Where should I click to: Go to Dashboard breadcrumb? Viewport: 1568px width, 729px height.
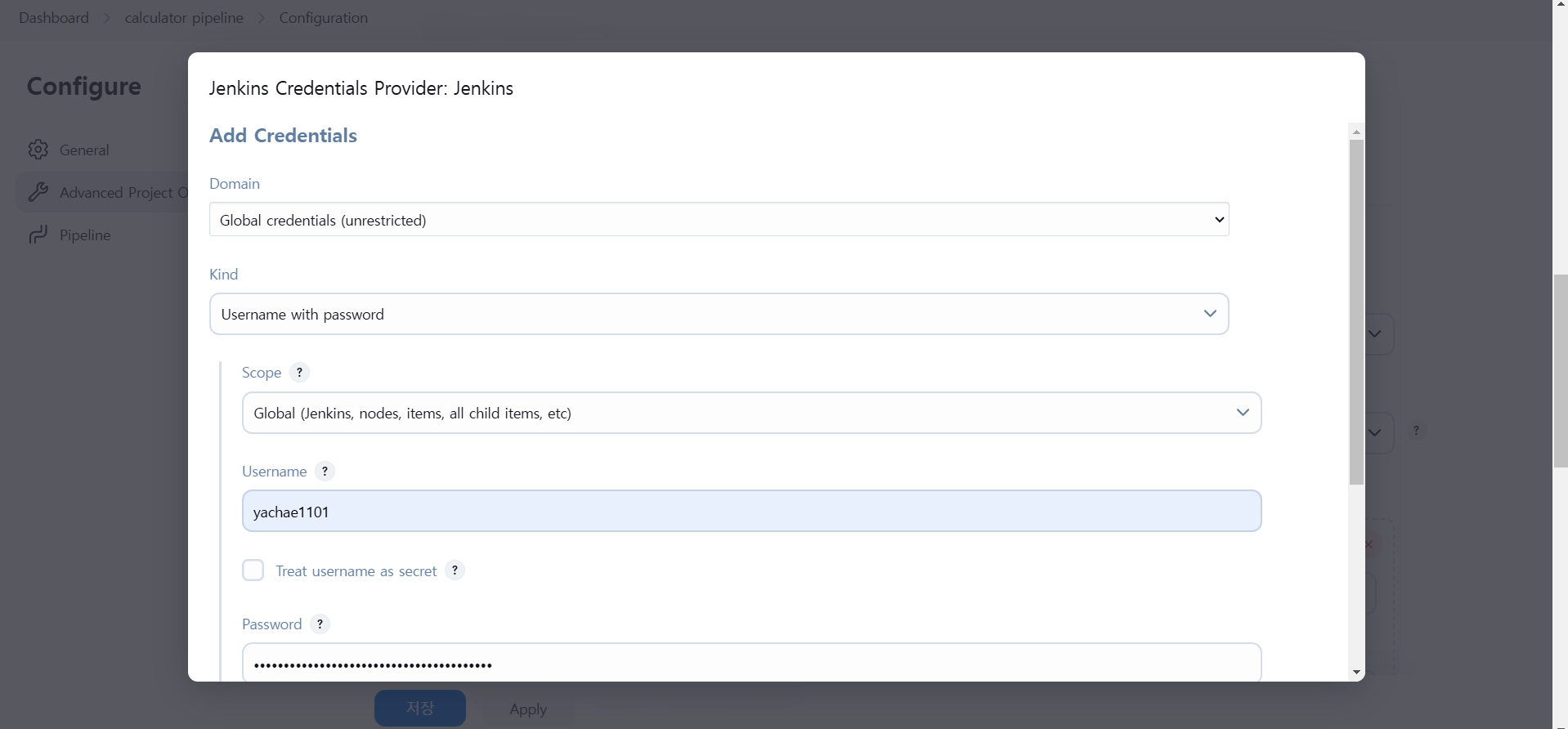point(54,17)
